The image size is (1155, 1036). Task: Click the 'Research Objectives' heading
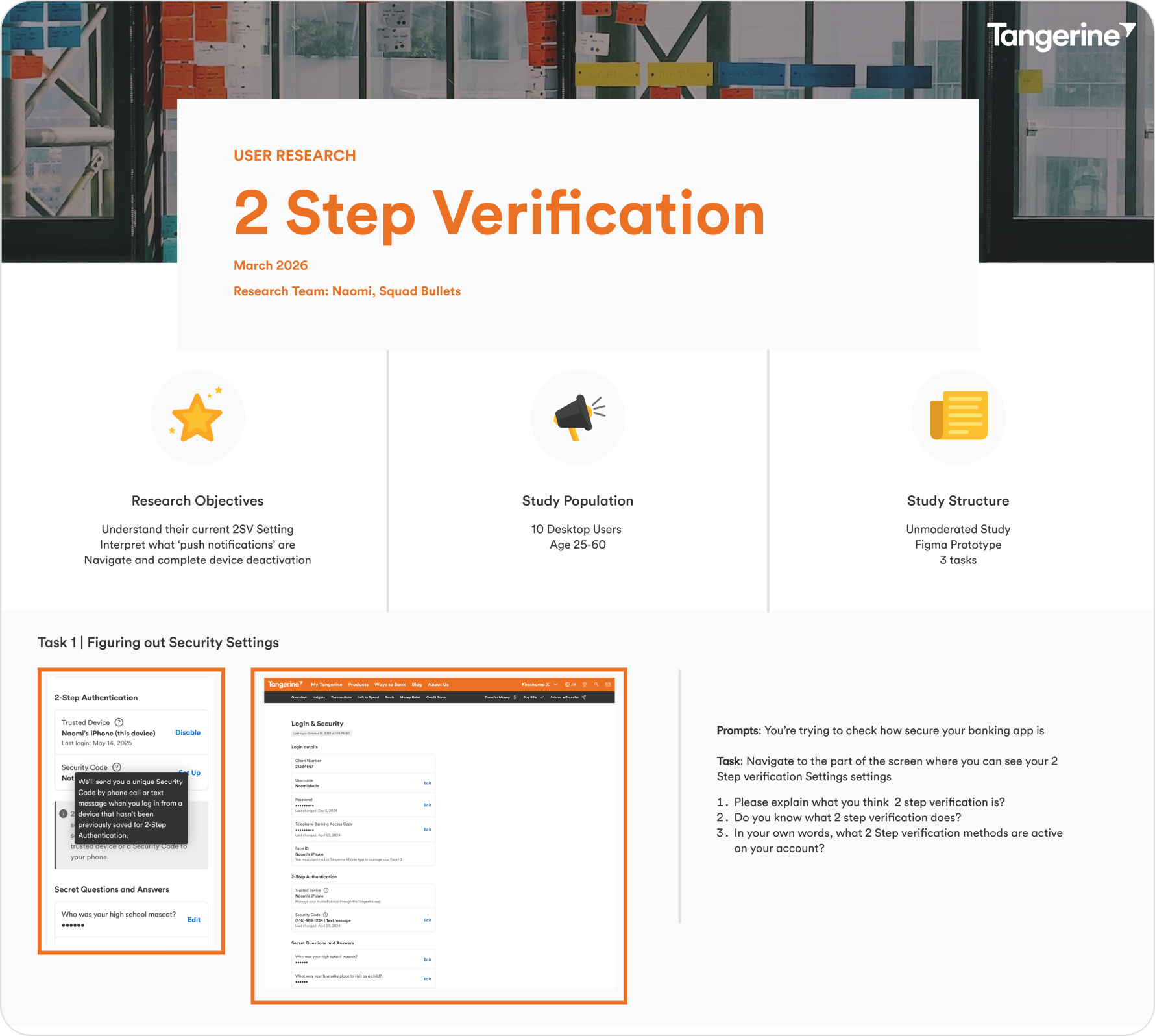tap(198, 501)
